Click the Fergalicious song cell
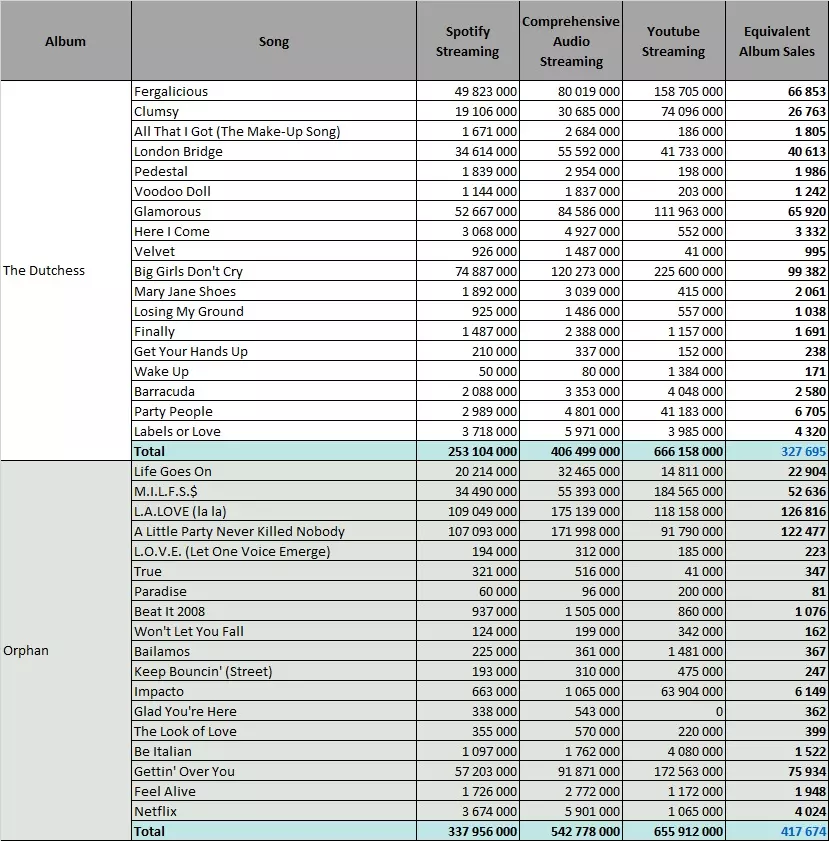 point(273,91)
